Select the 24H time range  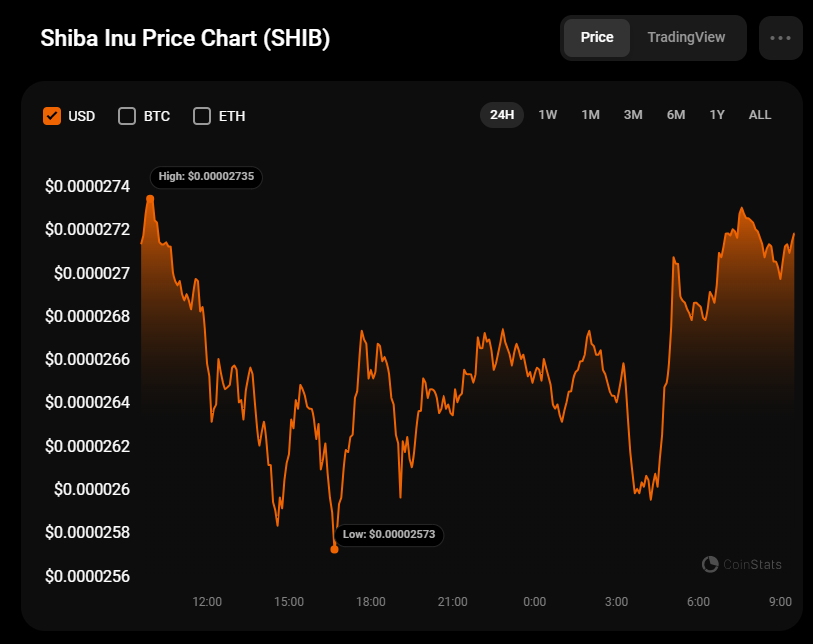(502, 115)
